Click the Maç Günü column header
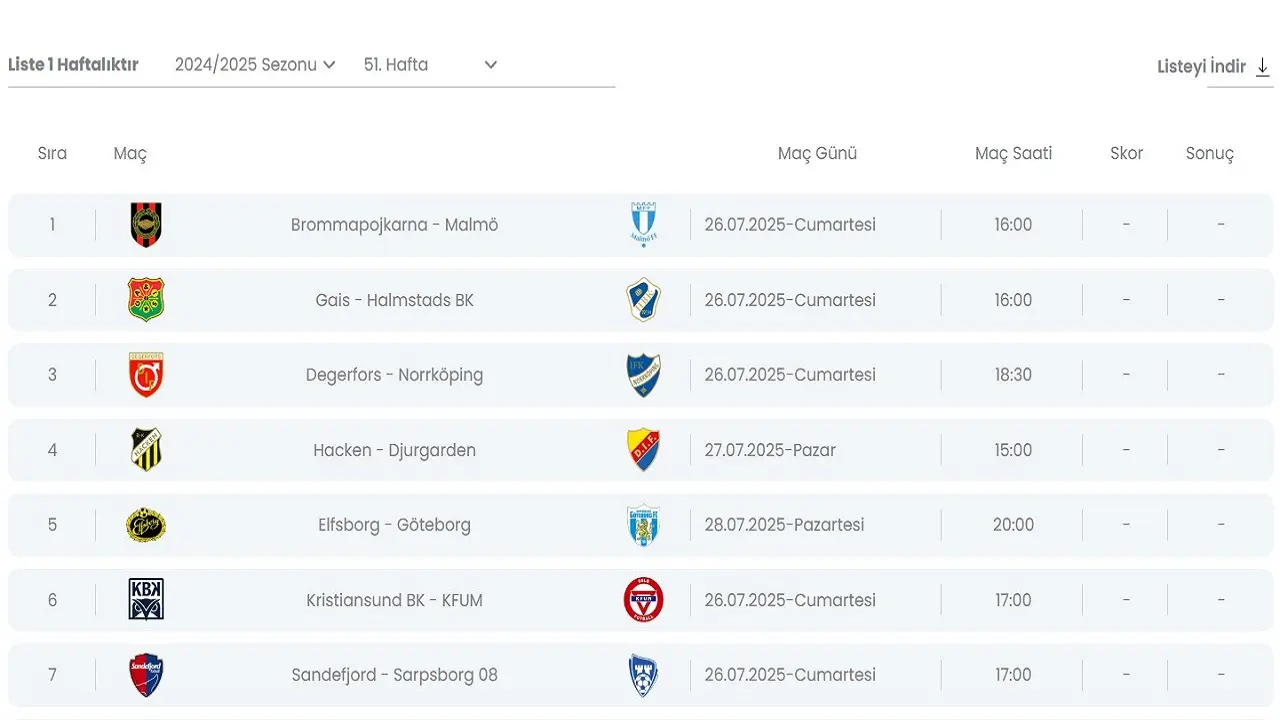This screenshot has width=1280, height=720. [x=817, y=154]
